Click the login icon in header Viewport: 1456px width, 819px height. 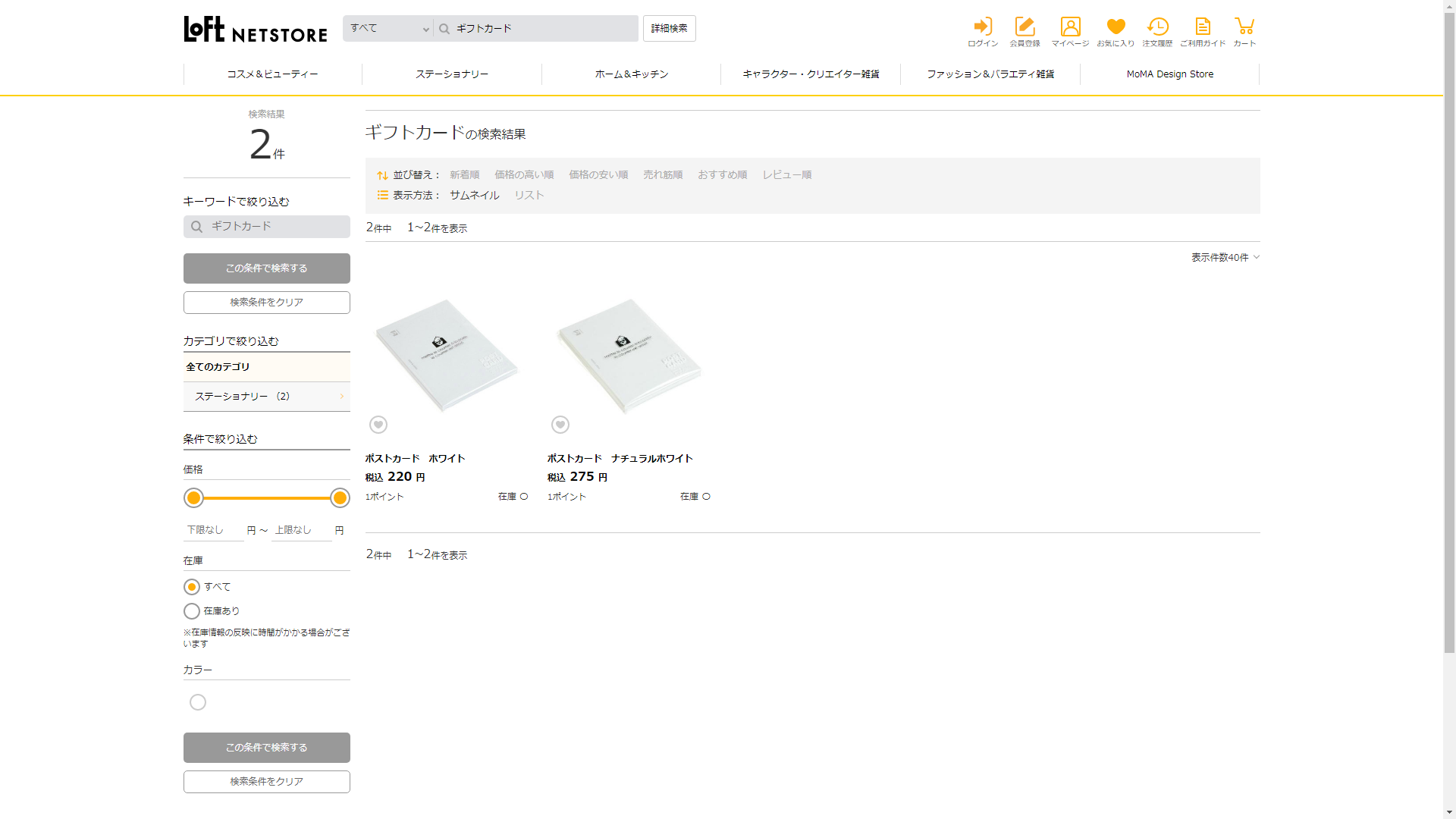coord(983,27)
